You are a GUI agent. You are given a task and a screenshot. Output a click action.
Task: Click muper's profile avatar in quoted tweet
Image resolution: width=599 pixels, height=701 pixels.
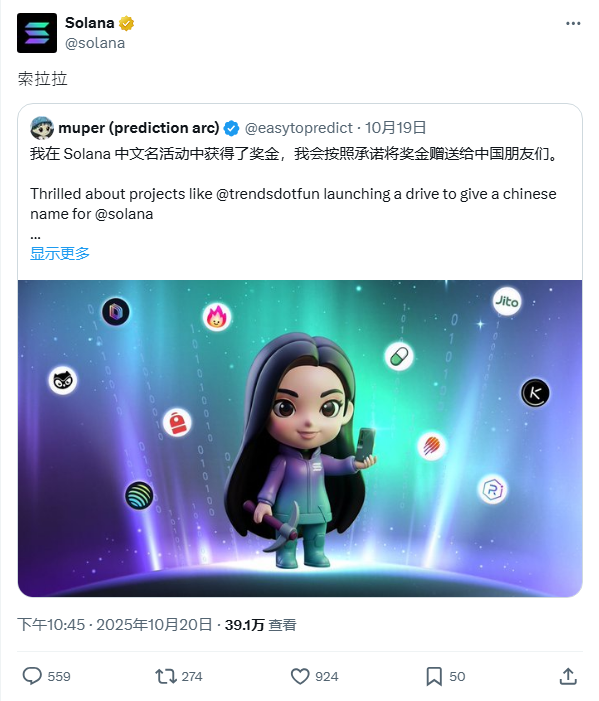(42, 128)
